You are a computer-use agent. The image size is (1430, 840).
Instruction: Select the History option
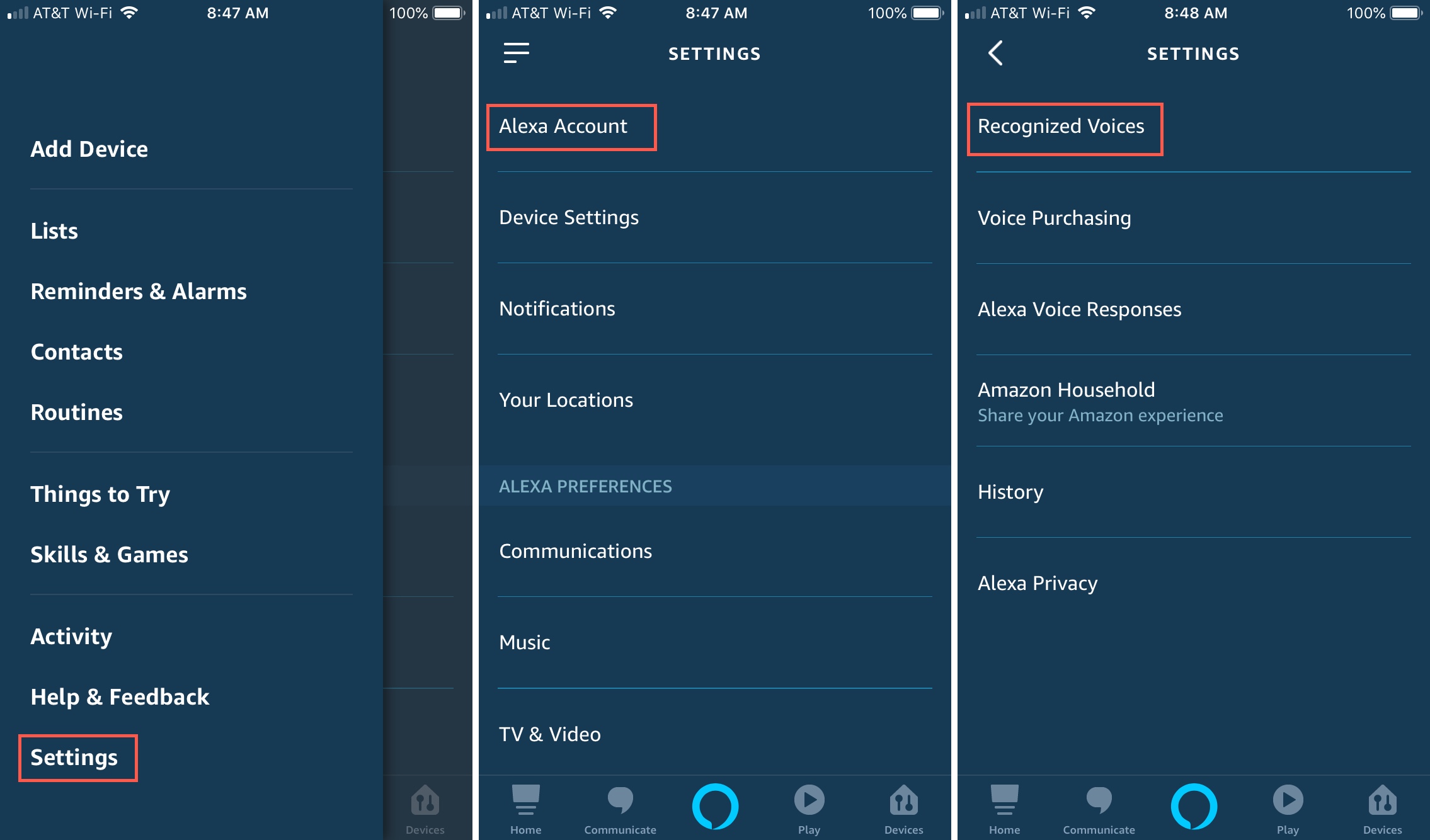pos(1010,490)
